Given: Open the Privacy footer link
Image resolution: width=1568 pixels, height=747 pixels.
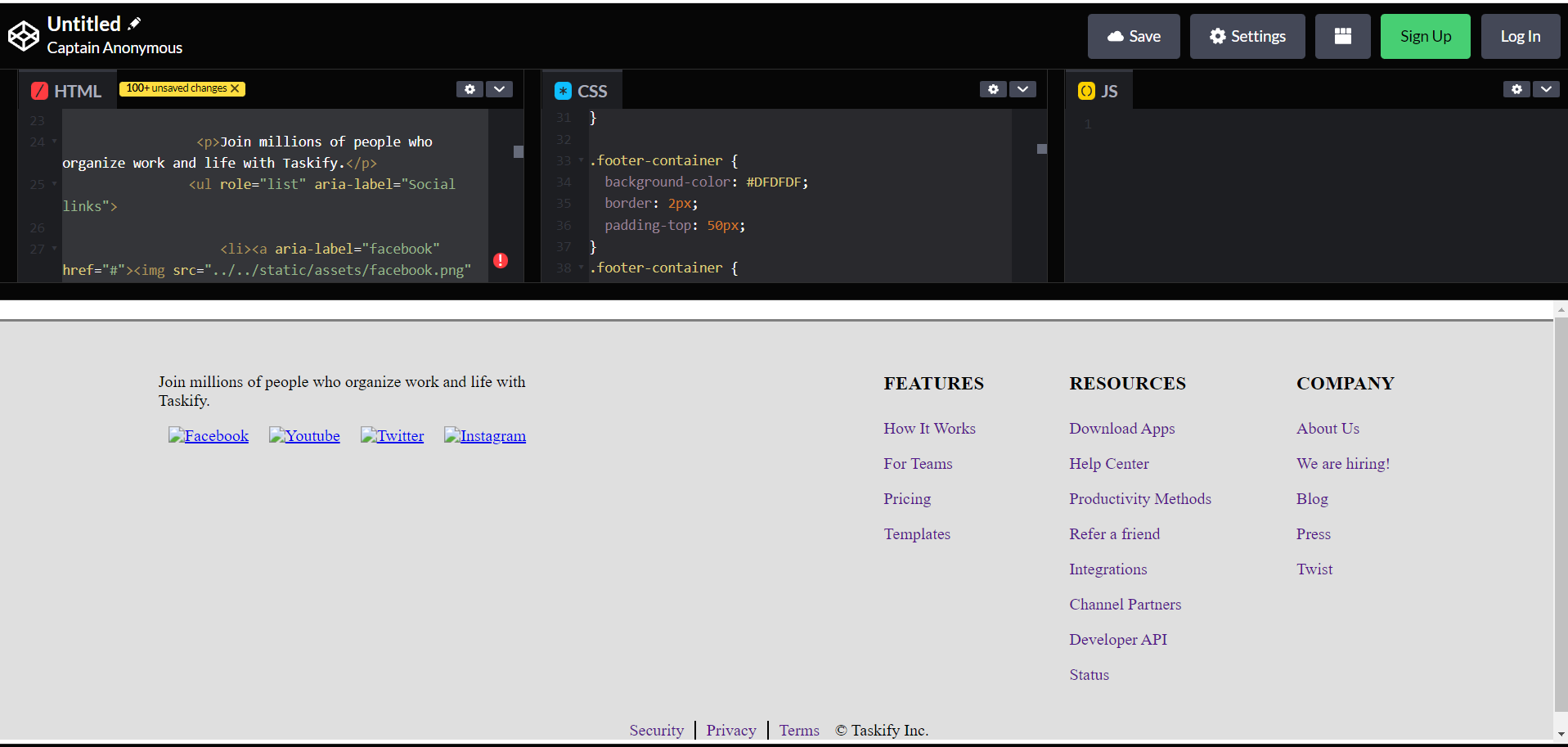Looking at the screenshot, I should point(731,730).
